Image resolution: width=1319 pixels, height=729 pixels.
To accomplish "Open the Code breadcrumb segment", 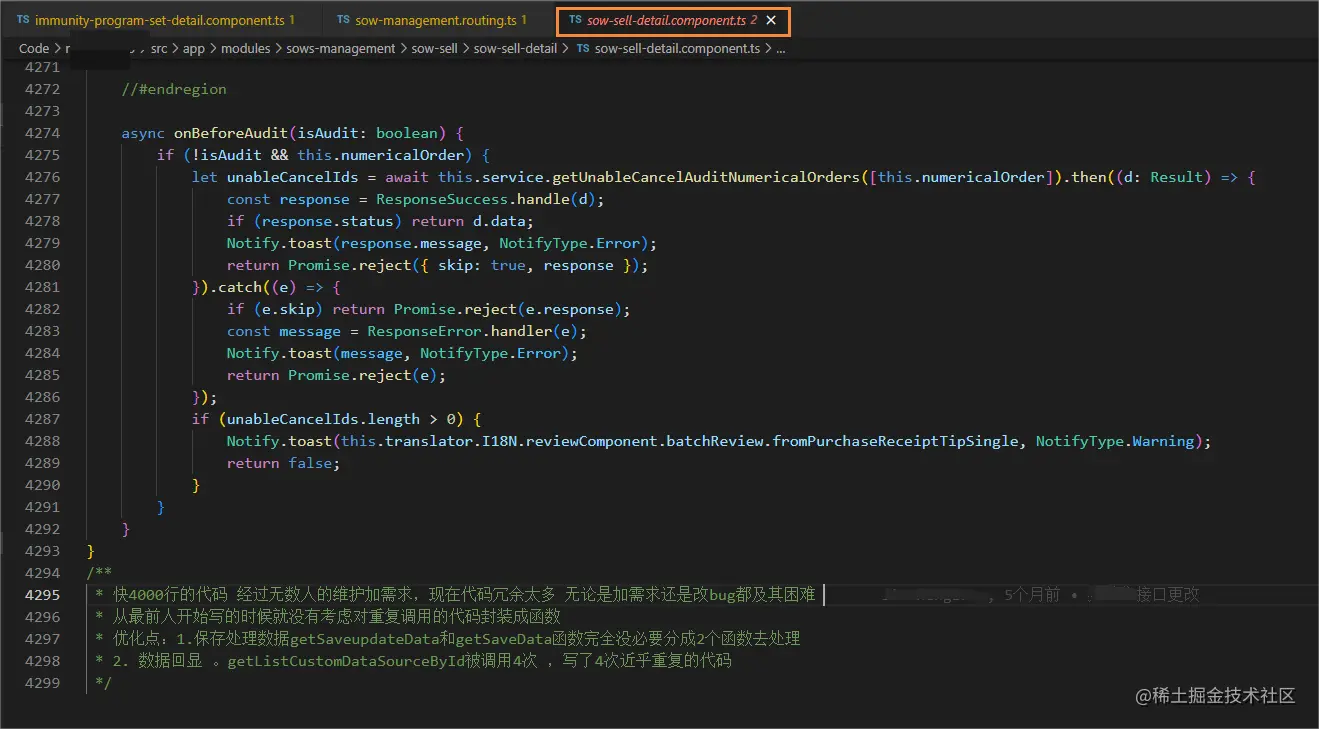I will click(34, 48).
